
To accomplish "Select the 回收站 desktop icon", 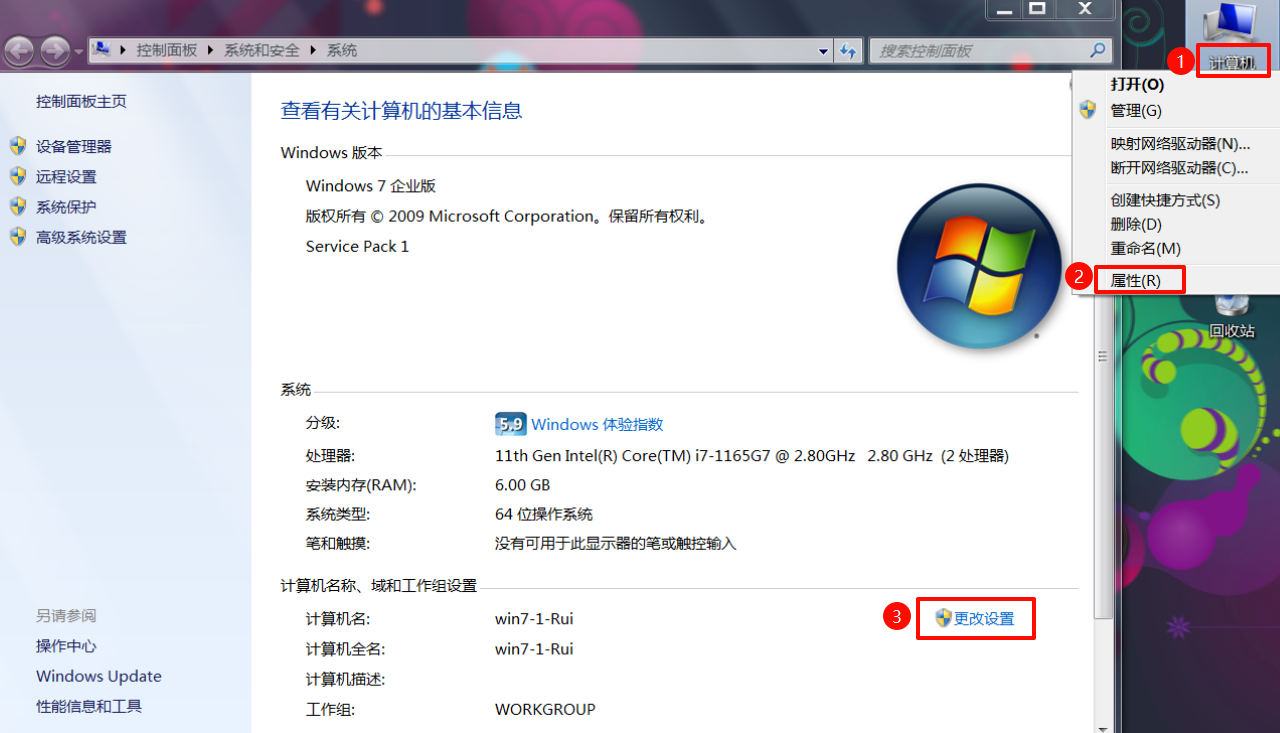I will pyautogui.click(x=1231, y=318).
